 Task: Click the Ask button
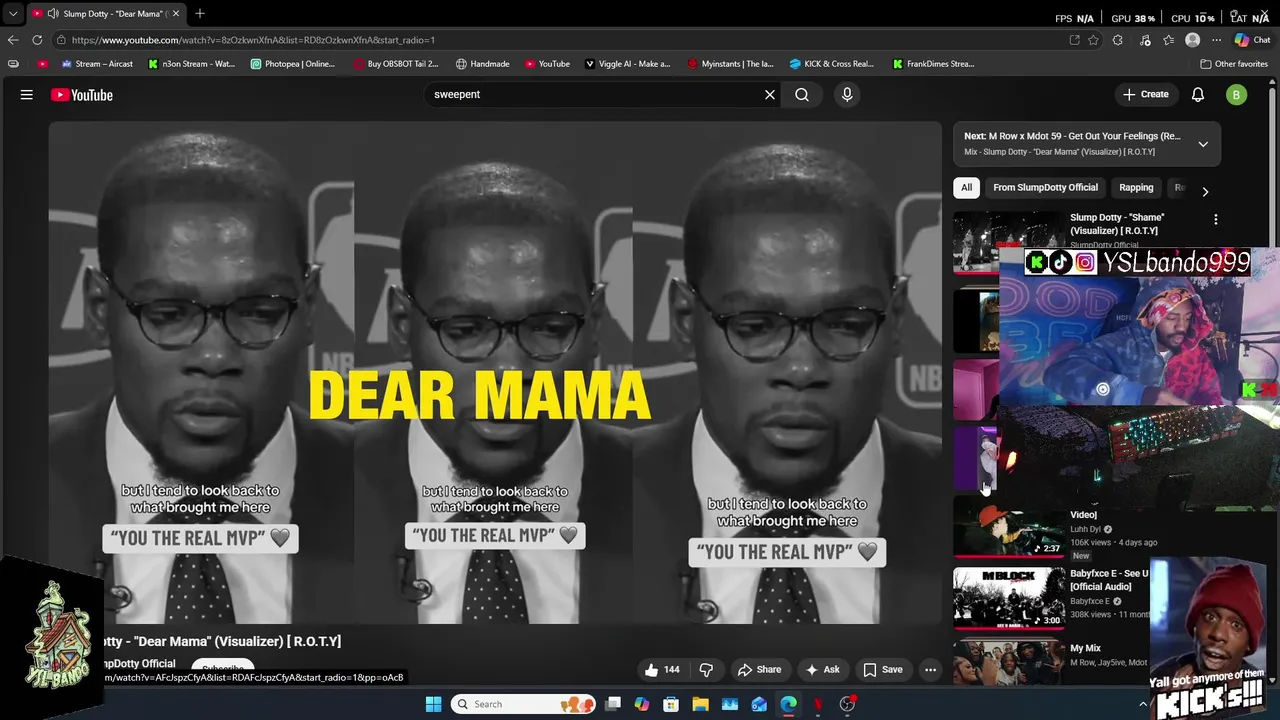[x=822, y=670]
